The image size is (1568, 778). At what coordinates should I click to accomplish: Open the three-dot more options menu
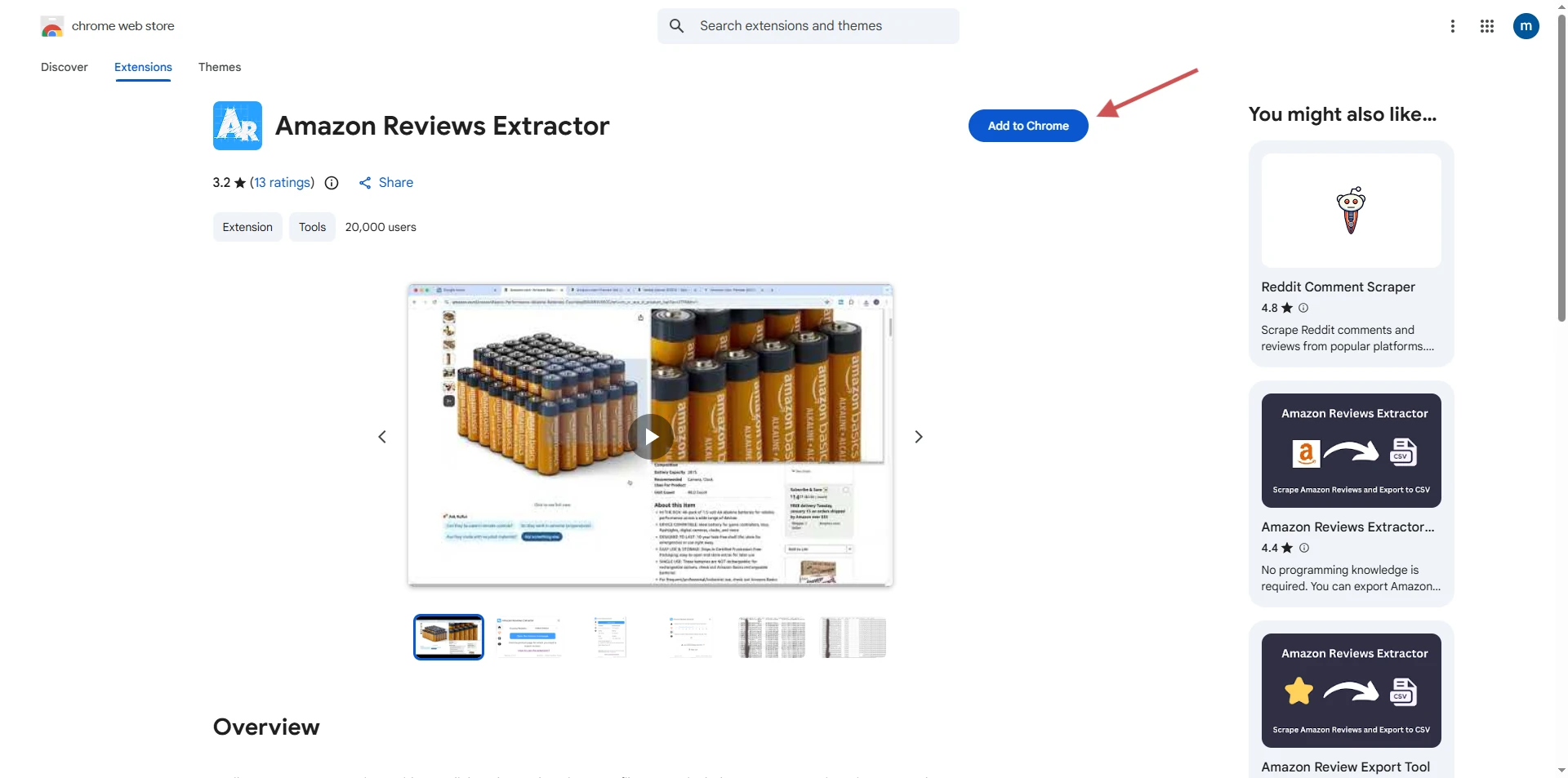[x=1452, y=26]
